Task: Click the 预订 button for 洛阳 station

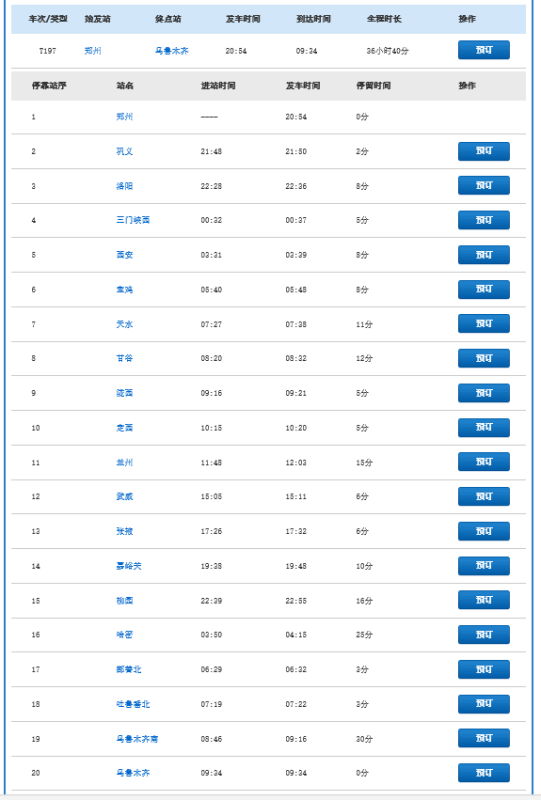Action: tap(483, 186)
